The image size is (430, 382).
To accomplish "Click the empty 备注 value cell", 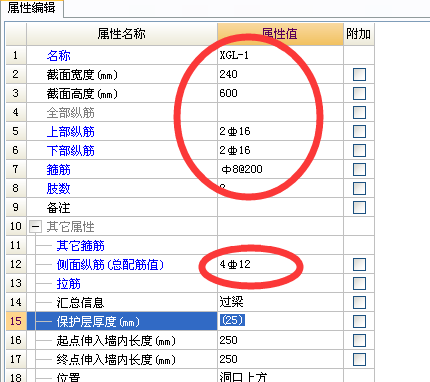I will (280, 207).
